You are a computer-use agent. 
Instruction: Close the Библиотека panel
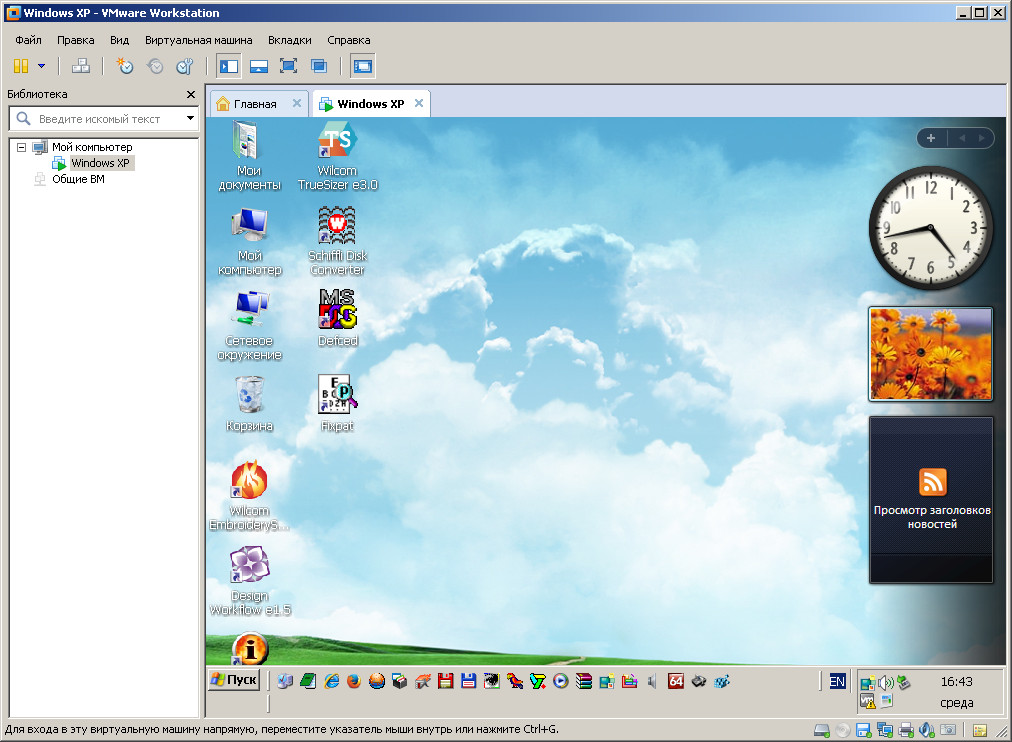pos(190,94)
